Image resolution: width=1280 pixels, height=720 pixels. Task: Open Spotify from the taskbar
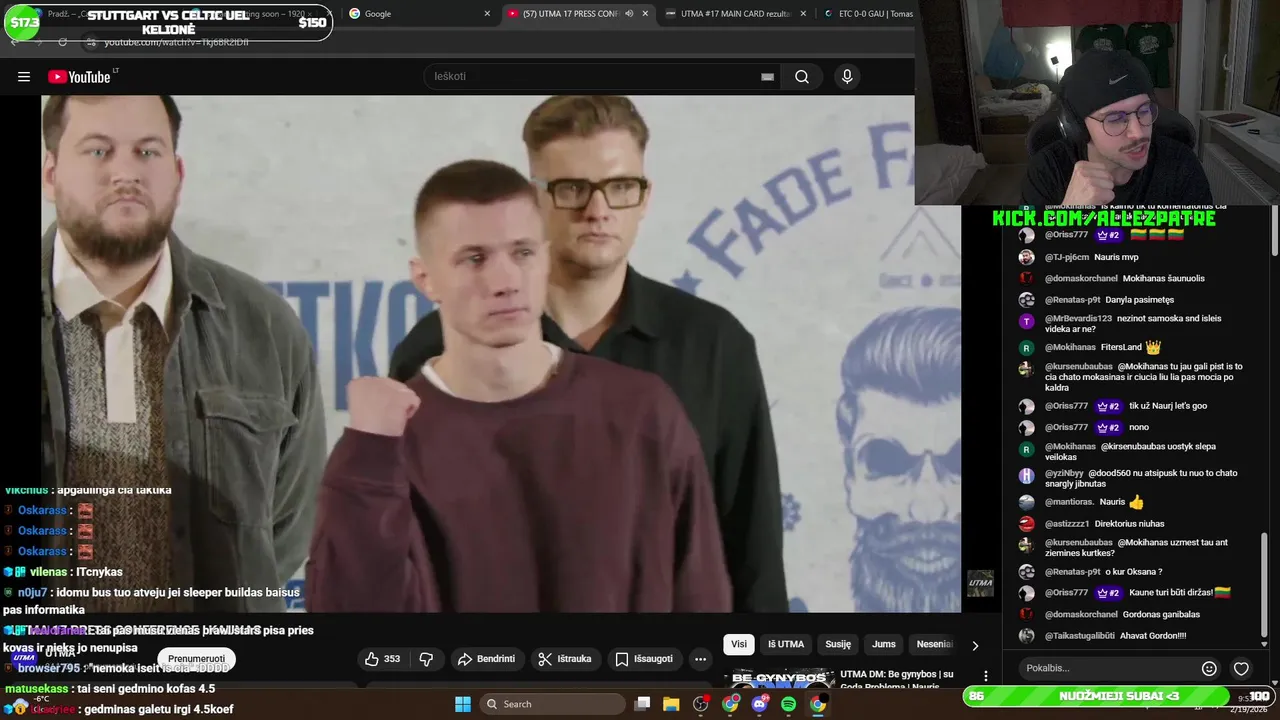(788, 704)
